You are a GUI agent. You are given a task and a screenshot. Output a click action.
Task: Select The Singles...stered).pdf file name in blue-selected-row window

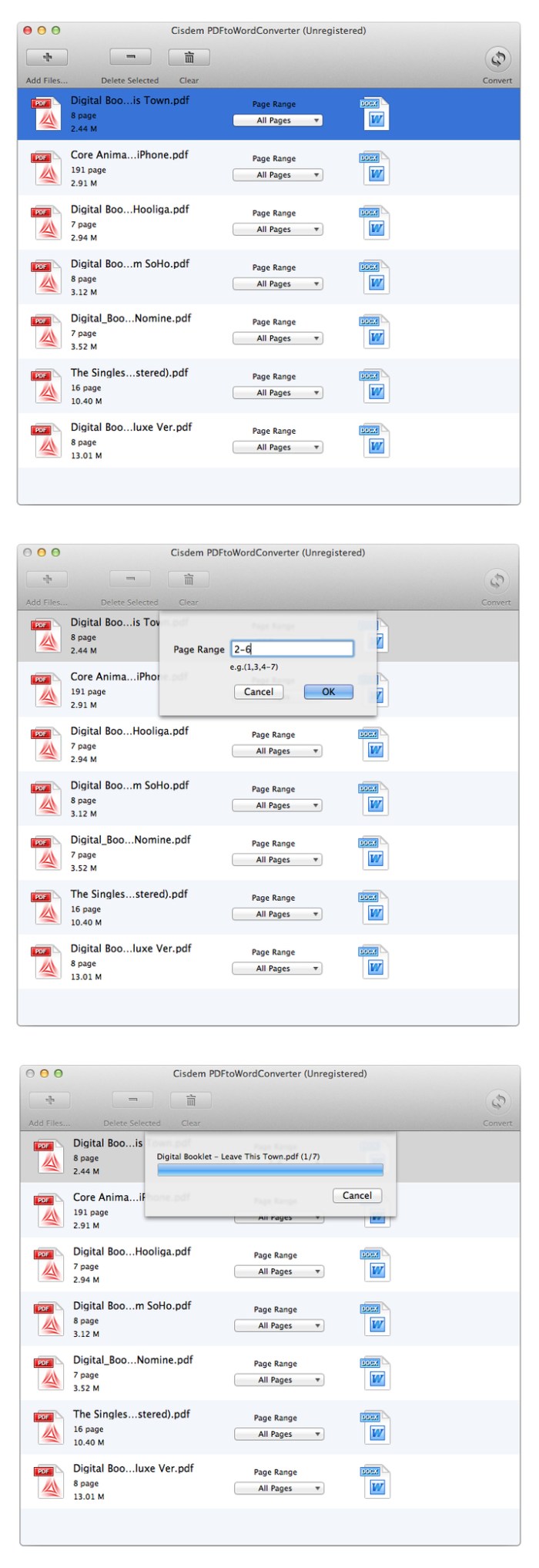pyautogui.click(x=129, y=373)
